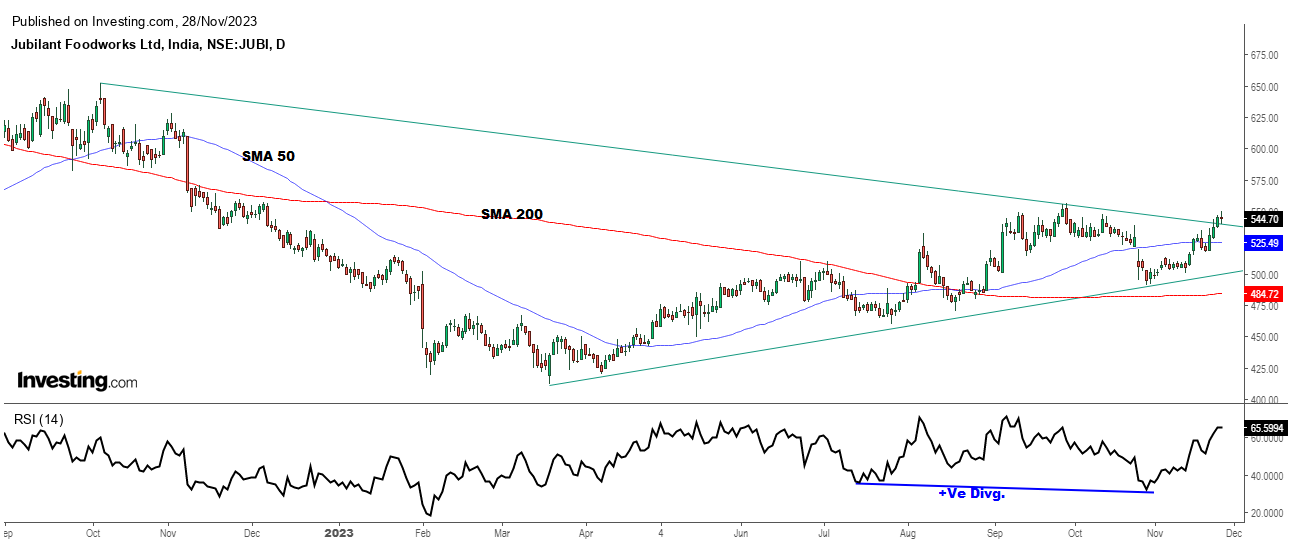Click the Published on Investing.com text
The height and width of the screenshot is (549, 1299).
(149, 20)
